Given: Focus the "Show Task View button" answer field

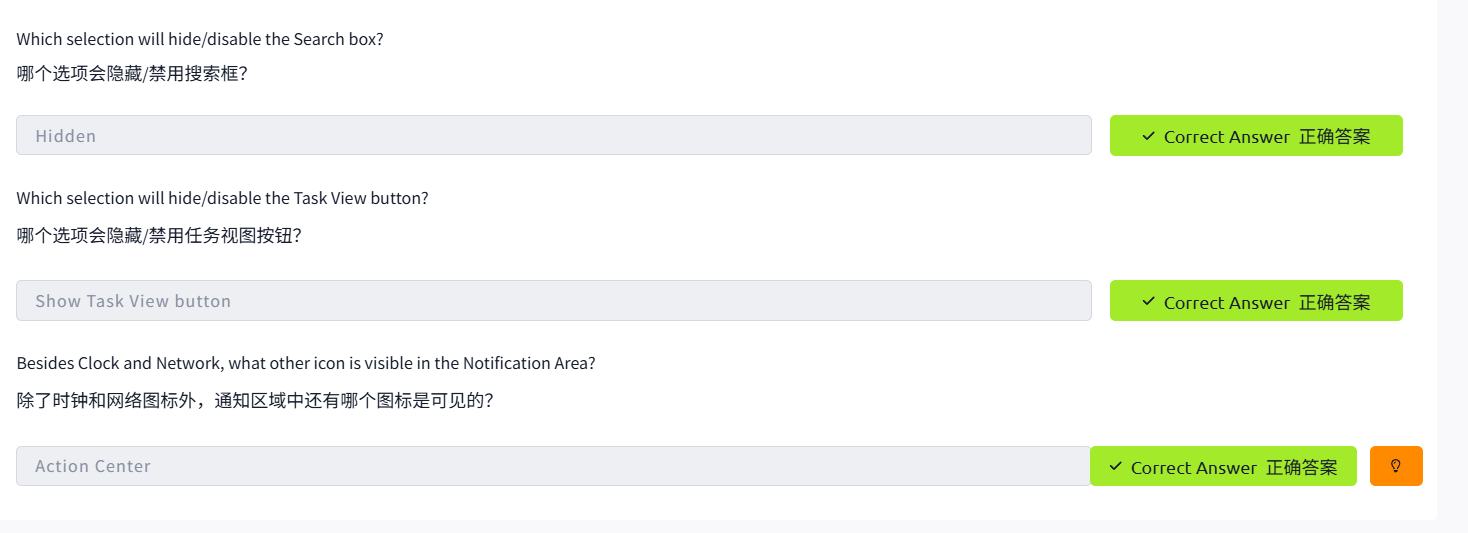Looking at the screenshot, I should (553, 301).
